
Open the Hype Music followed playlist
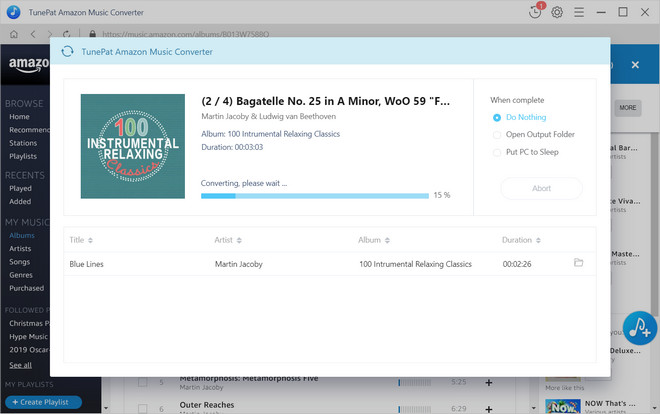[28, 337]
